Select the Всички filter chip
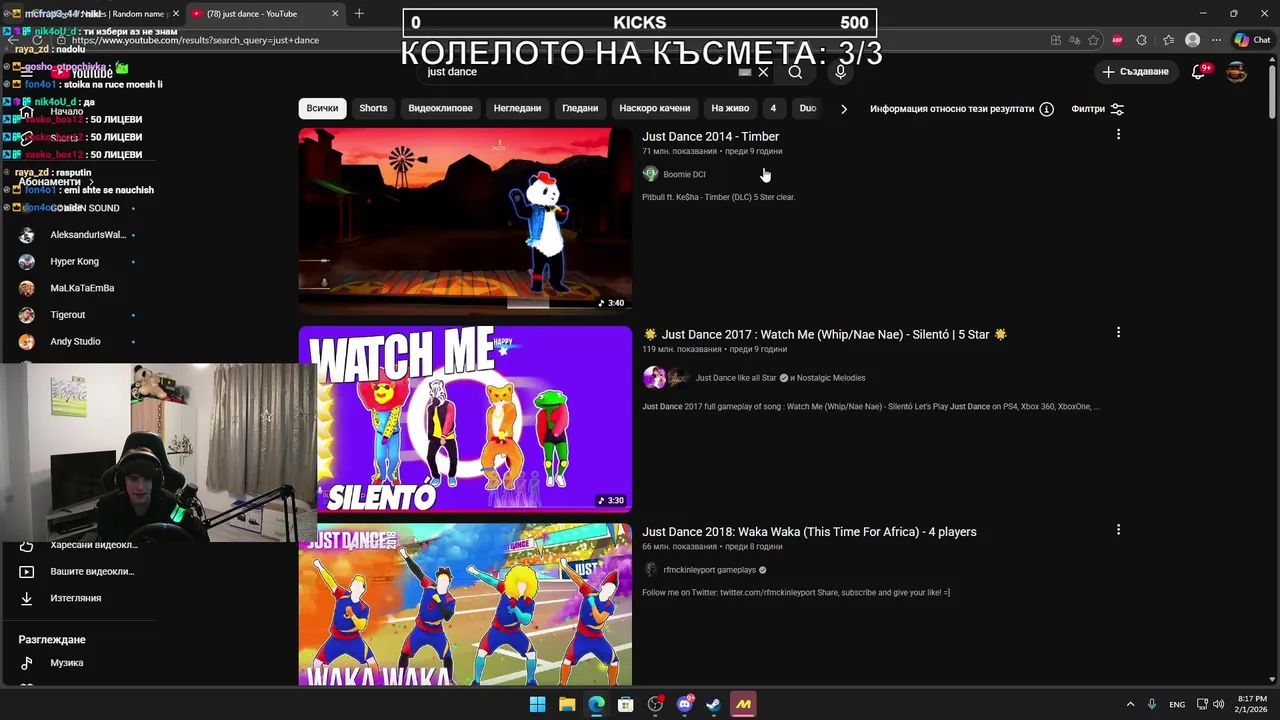Viewport: 1280px width, 720px height. coord(322,108)
